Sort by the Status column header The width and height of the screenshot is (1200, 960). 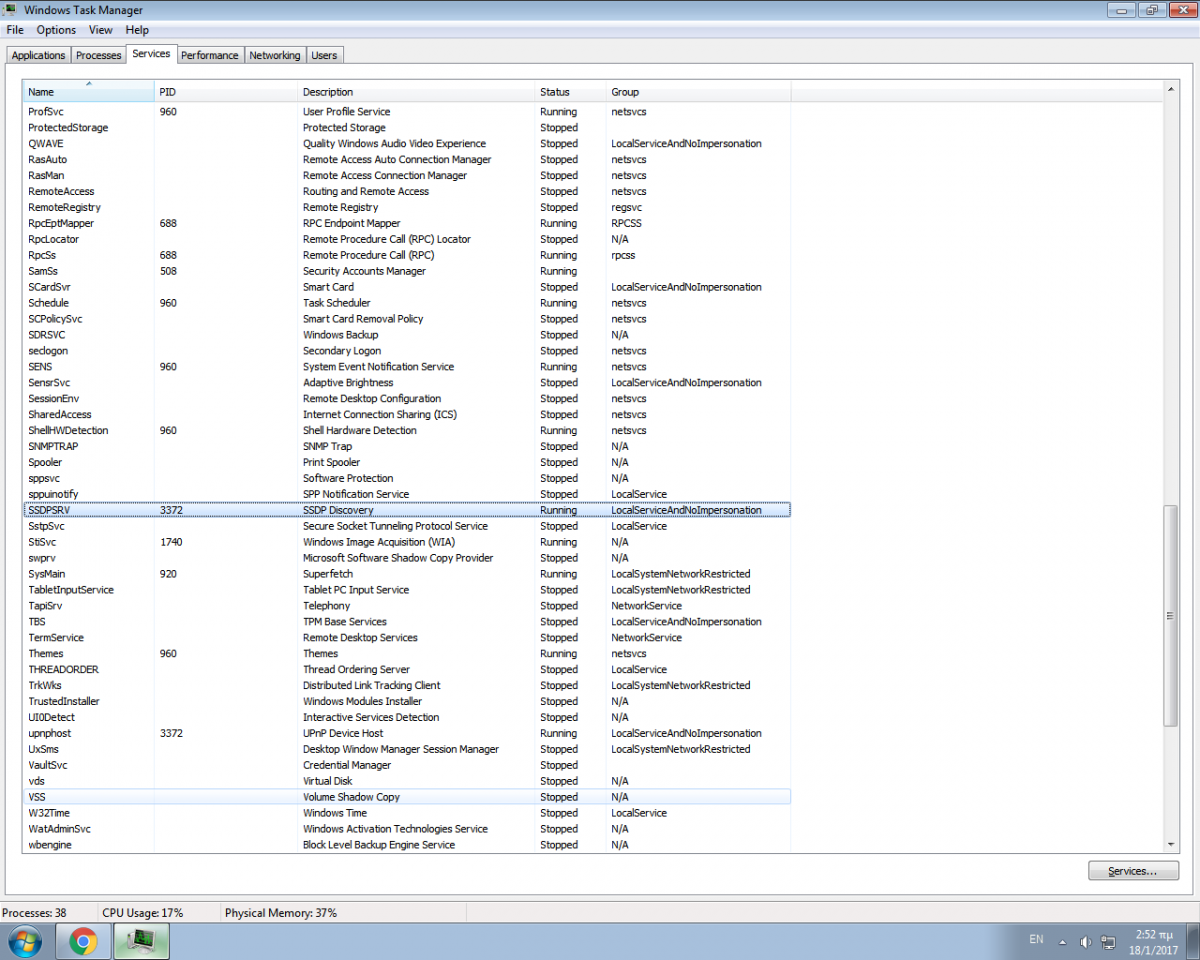click(571, 92)
